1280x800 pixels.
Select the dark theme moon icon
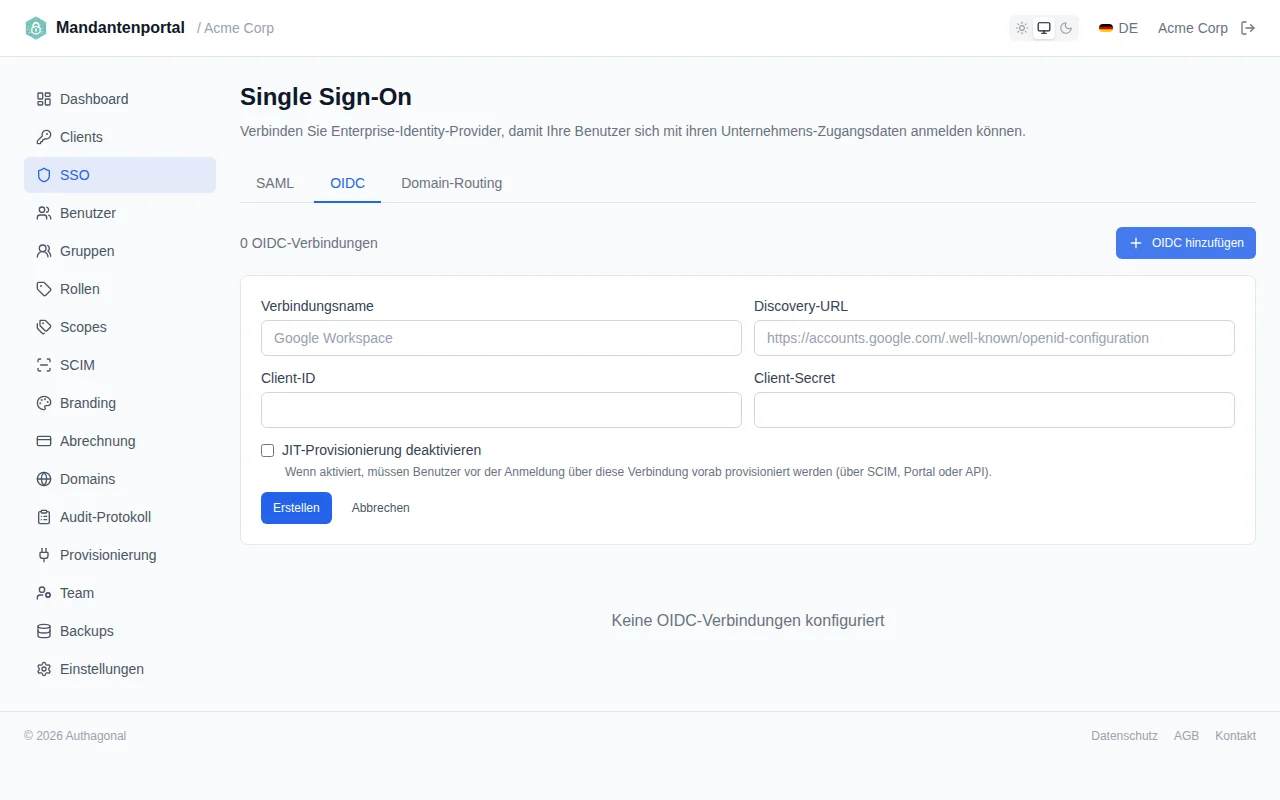point(1066,28)
